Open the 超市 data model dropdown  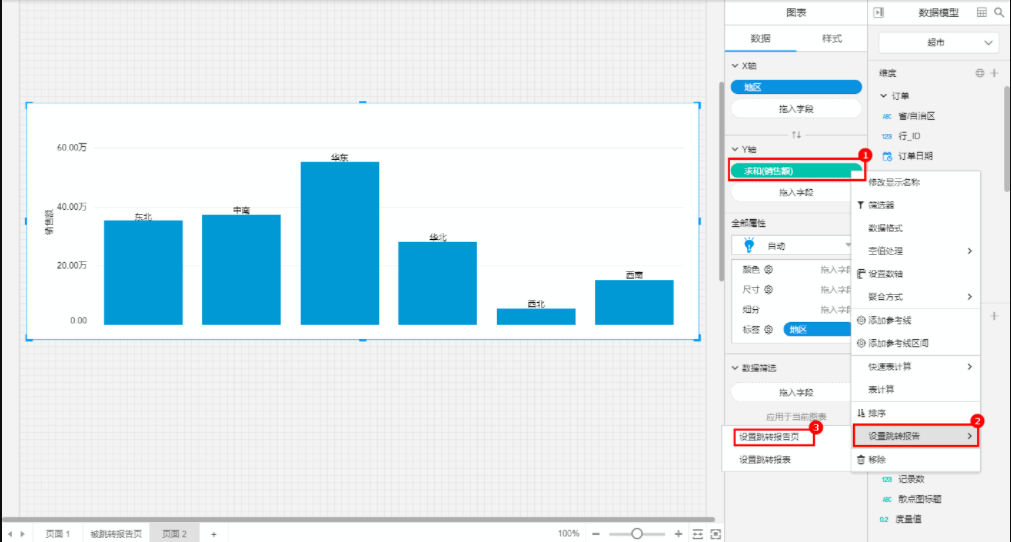[937, 43]
